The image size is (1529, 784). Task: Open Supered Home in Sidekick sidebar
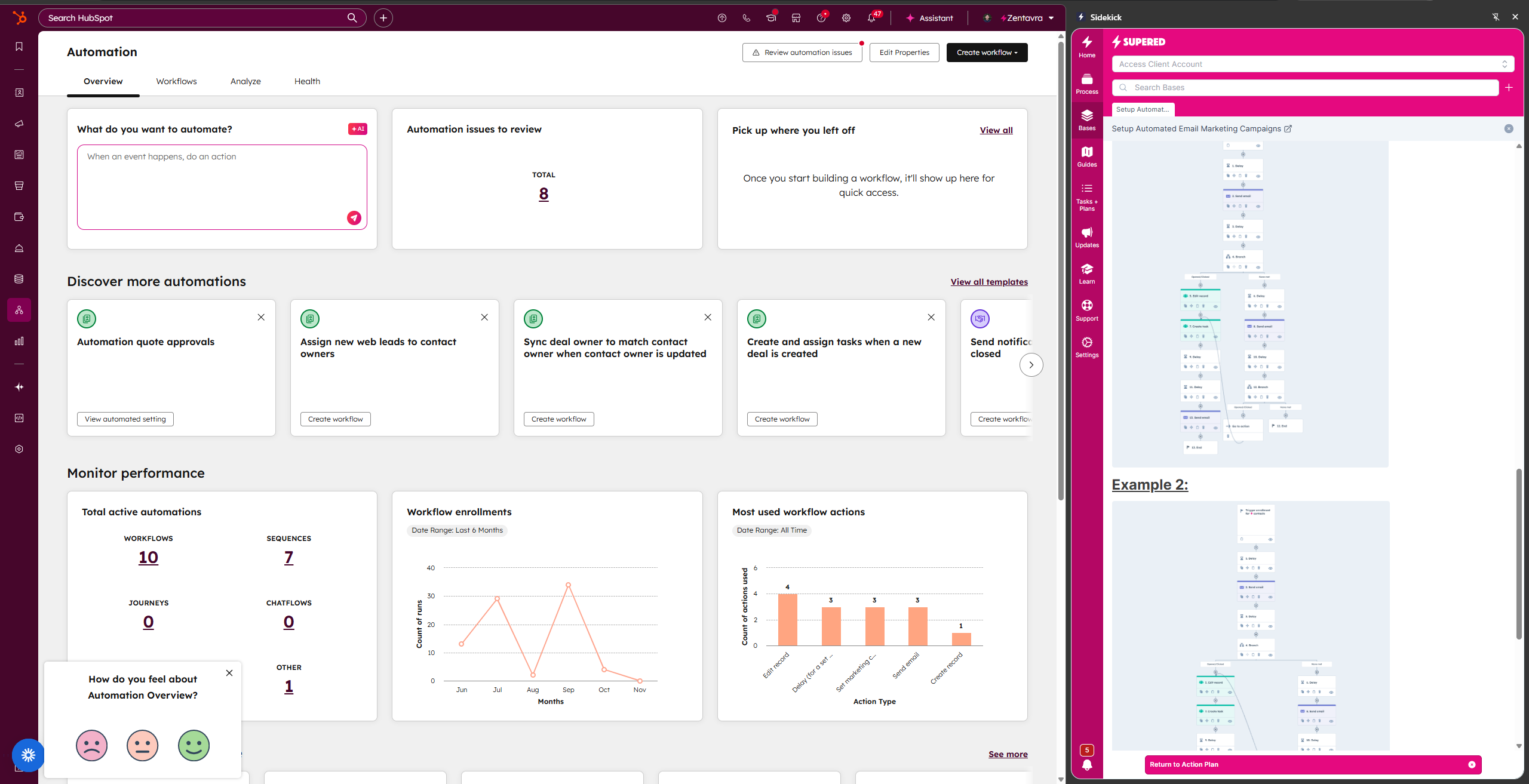(1087, 47)
